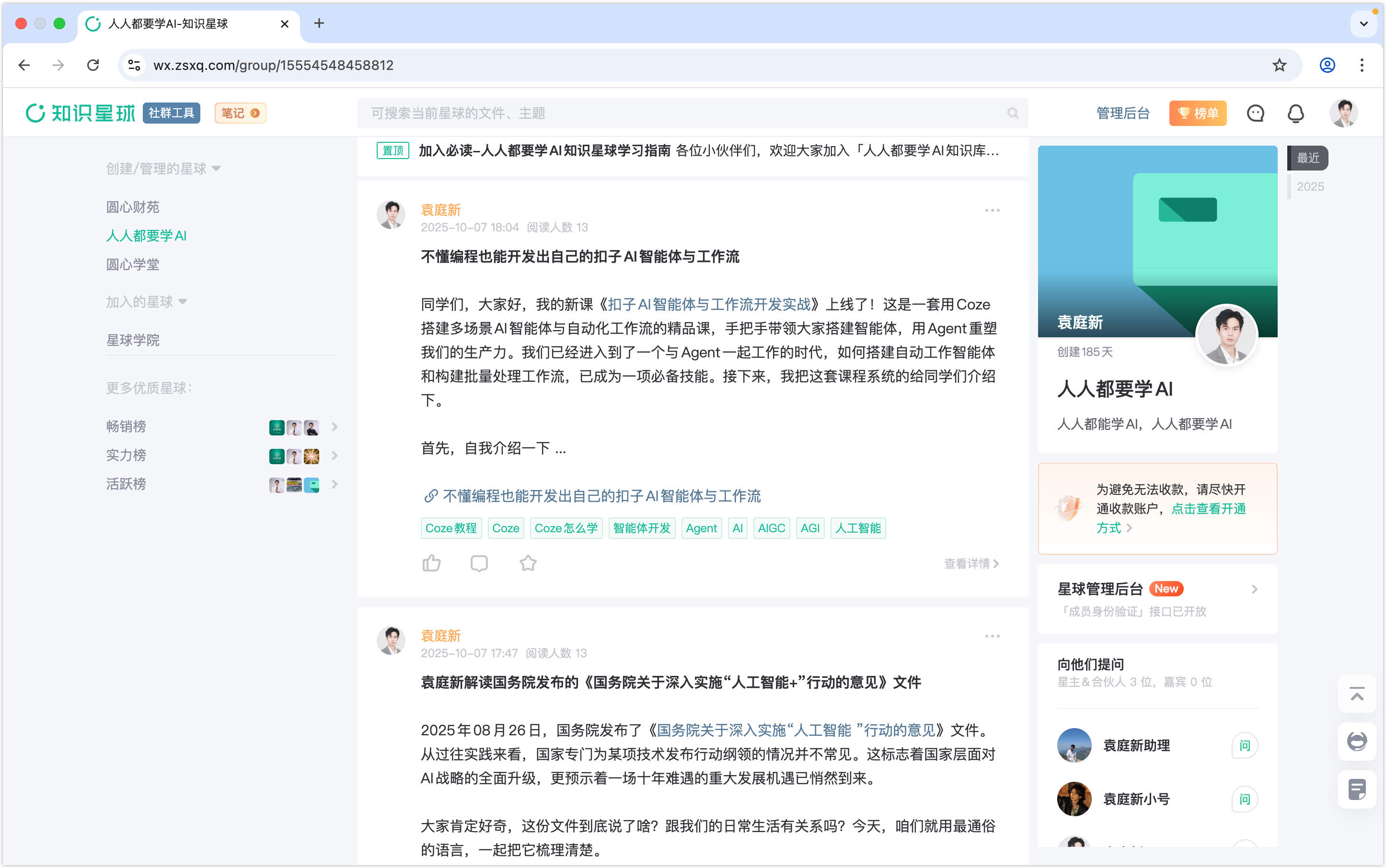Click the orange 榜单 button
Viewport: 1386px width, 868px height.
tap(1198, 113)
